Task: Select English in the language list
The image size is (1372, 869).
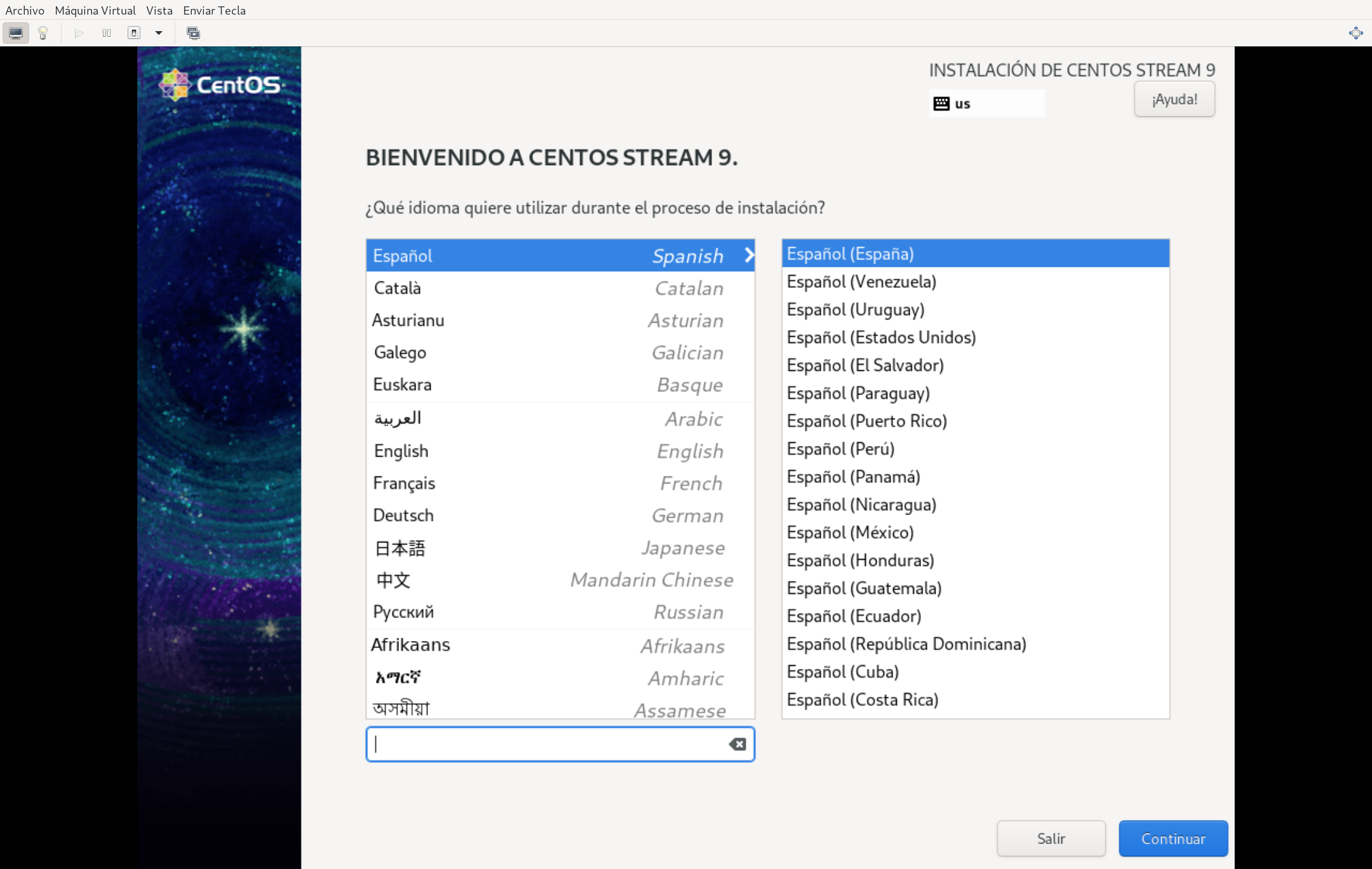Action: (401, 451)
